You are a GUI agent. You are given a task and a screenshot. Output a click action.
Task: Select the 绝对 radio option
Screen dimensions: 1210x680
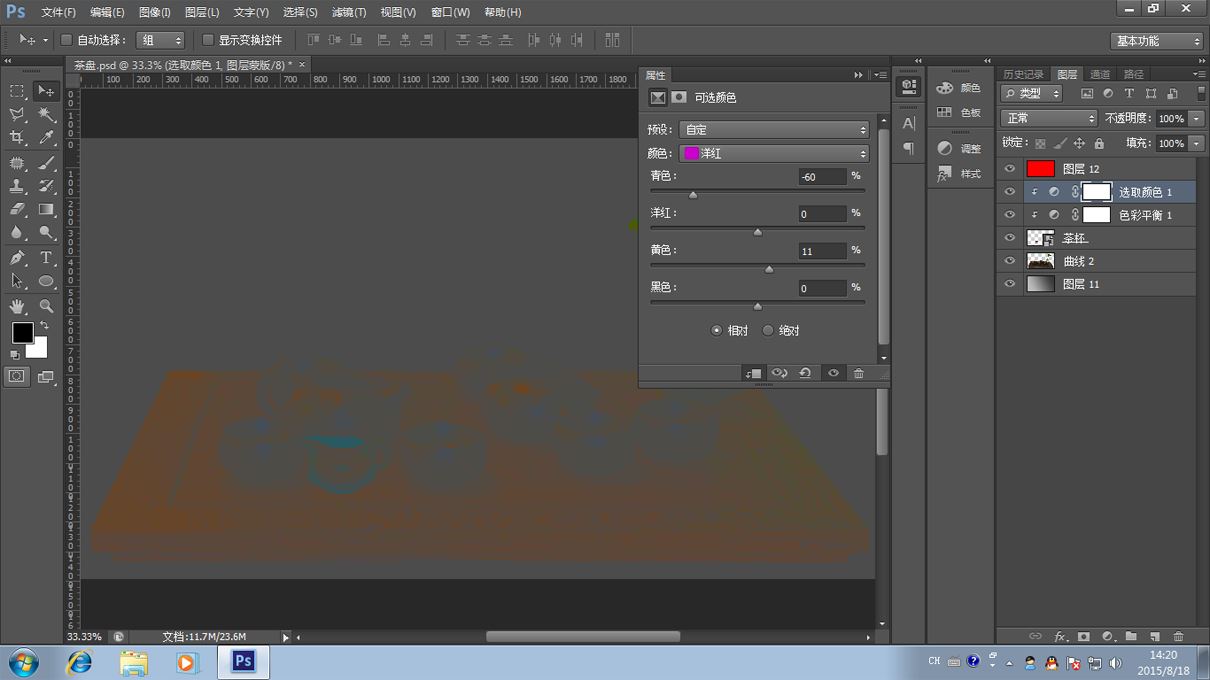768,331
